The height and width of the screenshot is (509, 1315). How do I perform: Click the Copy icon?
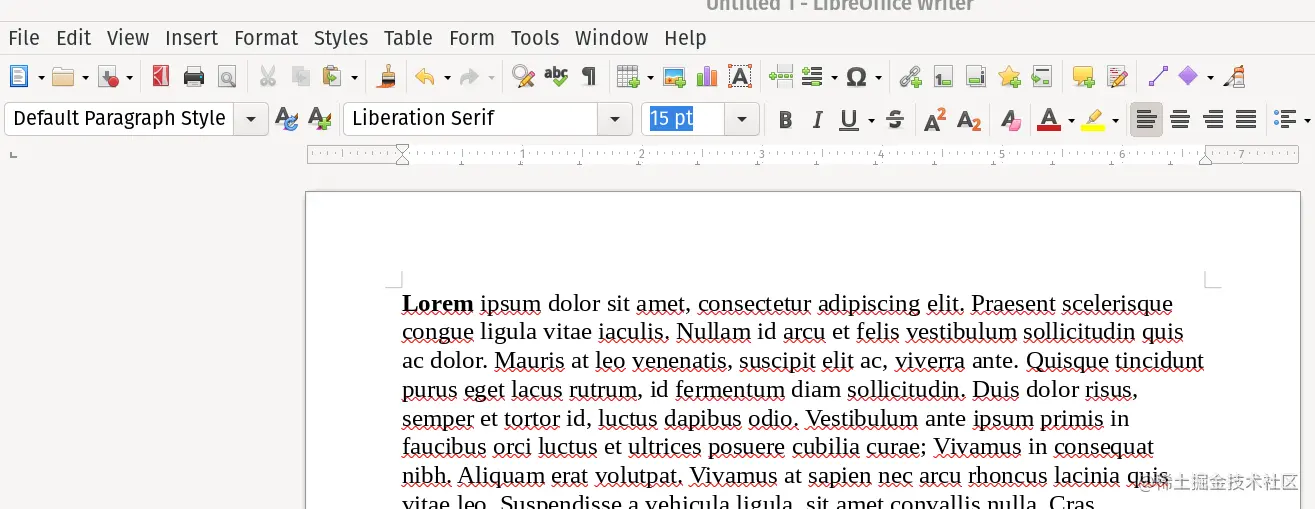point(300,76)
